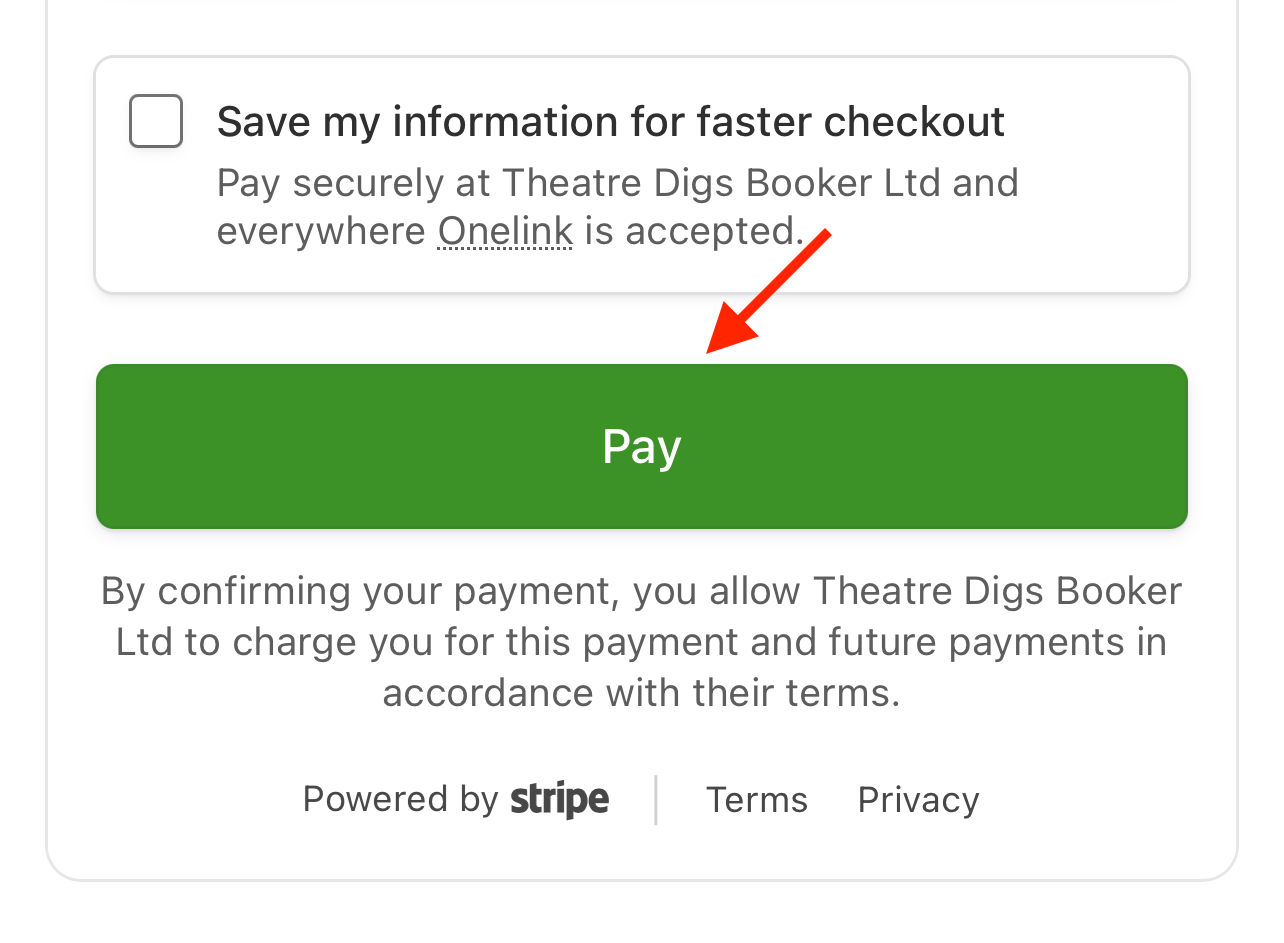Click 'Ltd to charge you' disclaimer line
Viewport: 1284px width, 943px height.
(x=642, y=642)
